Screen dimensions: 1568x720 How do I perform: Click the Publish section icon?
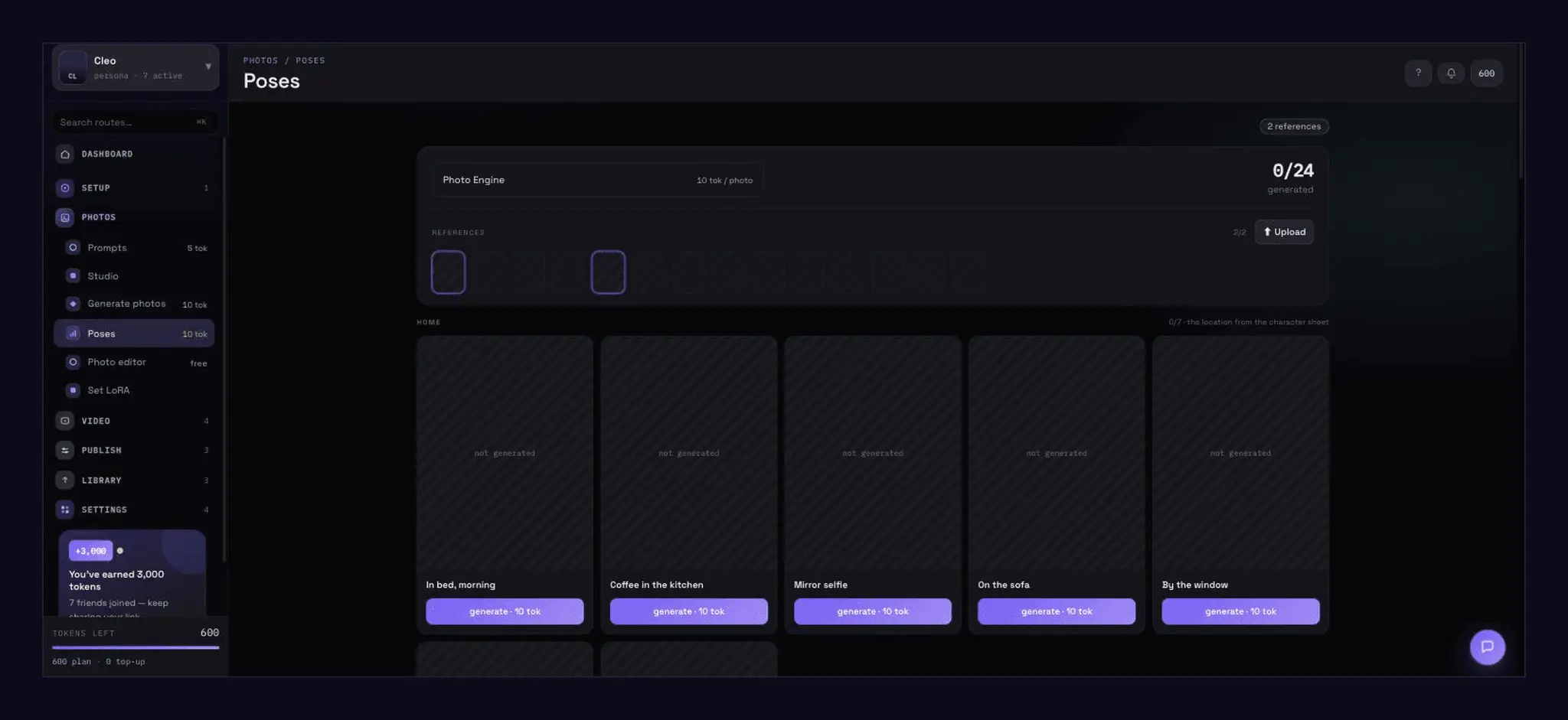[x=65, y=450]
